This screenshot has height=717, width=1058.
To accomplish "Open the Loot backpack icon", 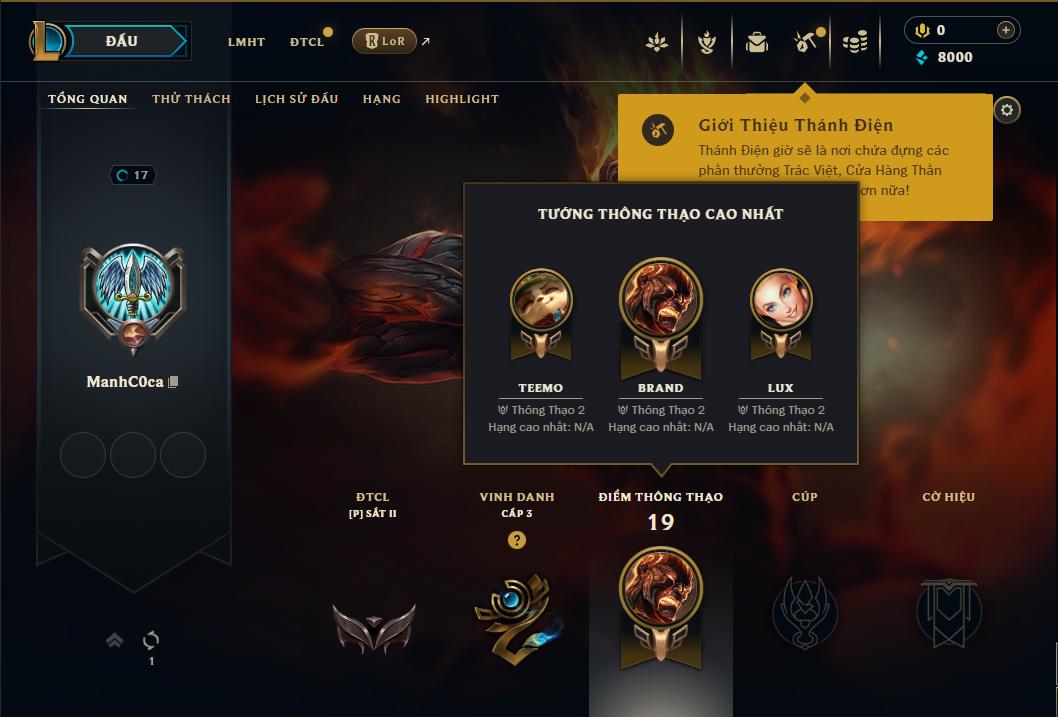I will (x=756, y=42).
